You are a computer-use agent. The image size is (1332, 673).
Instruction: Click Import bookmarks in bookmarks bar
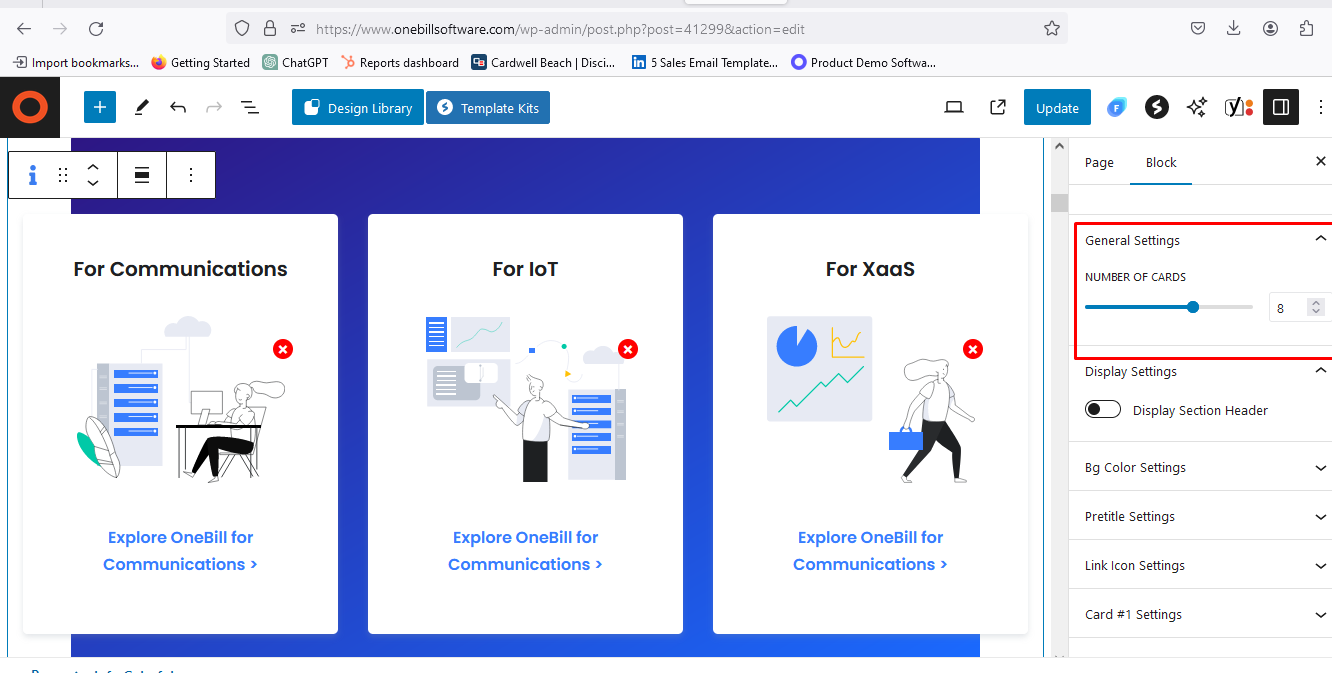75,62
